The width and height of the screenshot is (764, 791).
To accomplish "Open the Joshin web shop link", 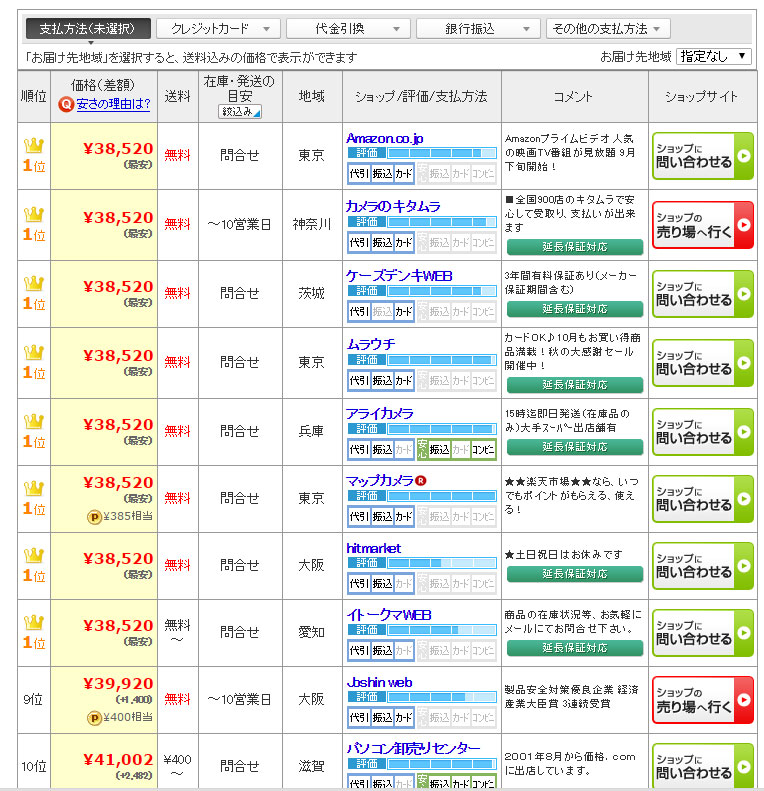I will (x=379, y=683).
